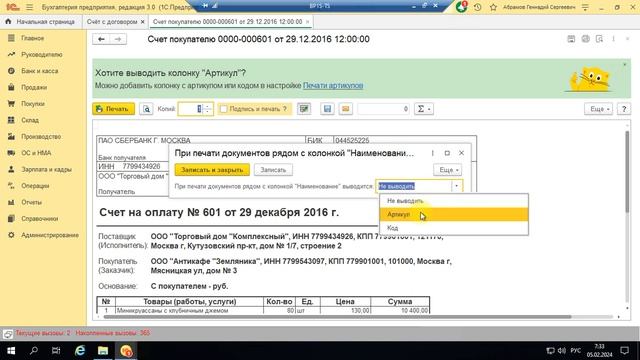Close the Счёт с договором tab
The height and width of the screenshot is (360, 640).
(x=142, y=22)
